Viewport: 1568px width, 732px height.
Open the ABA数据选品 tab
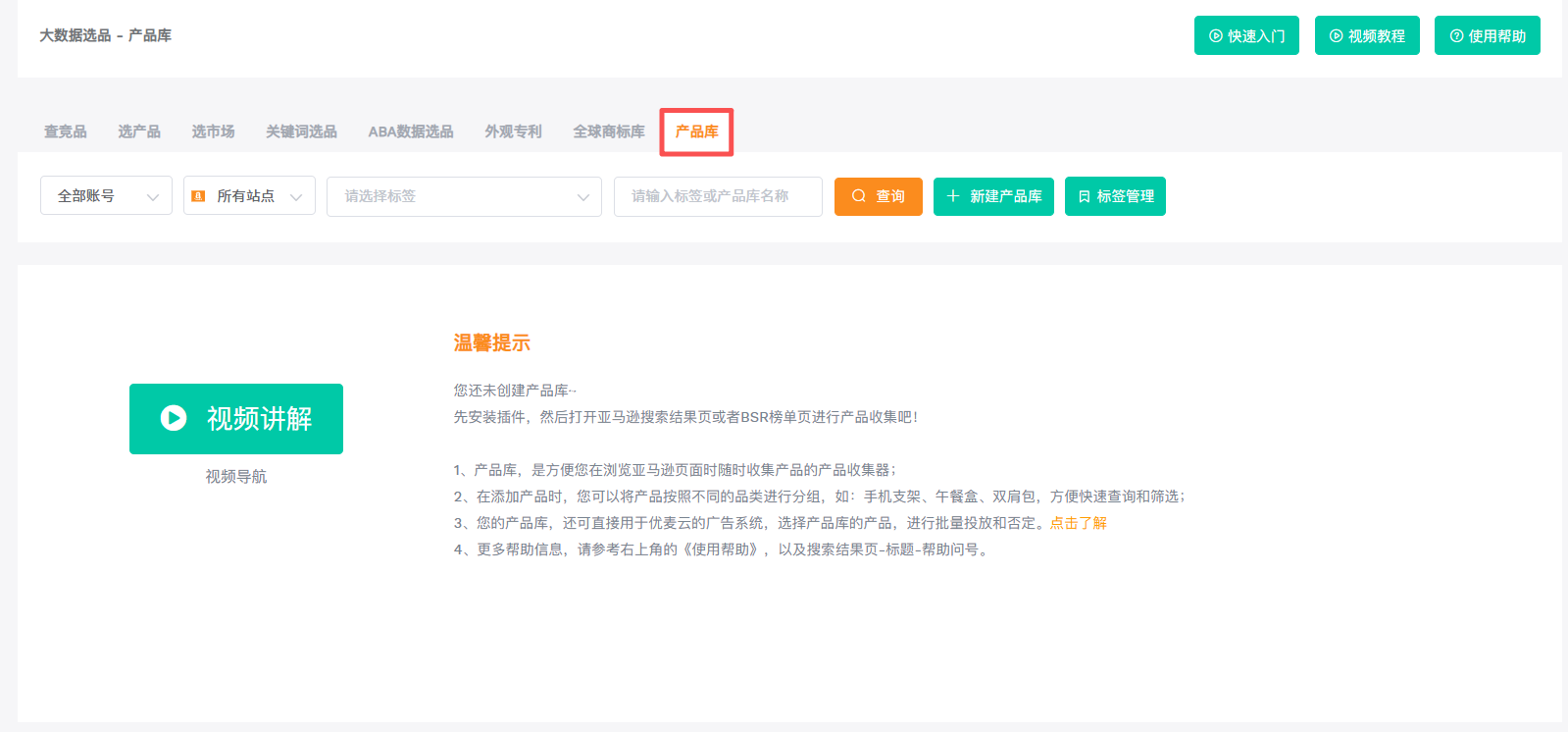[411, 131]
